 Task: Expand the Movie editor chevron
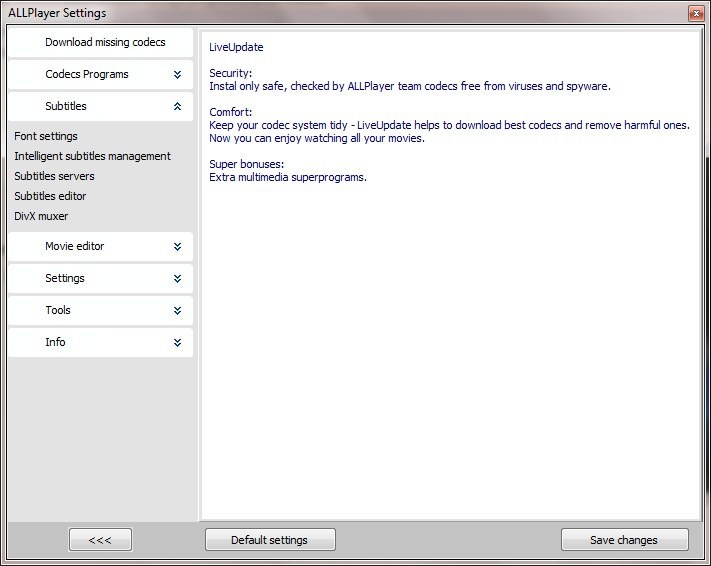(x=177, y=246)
